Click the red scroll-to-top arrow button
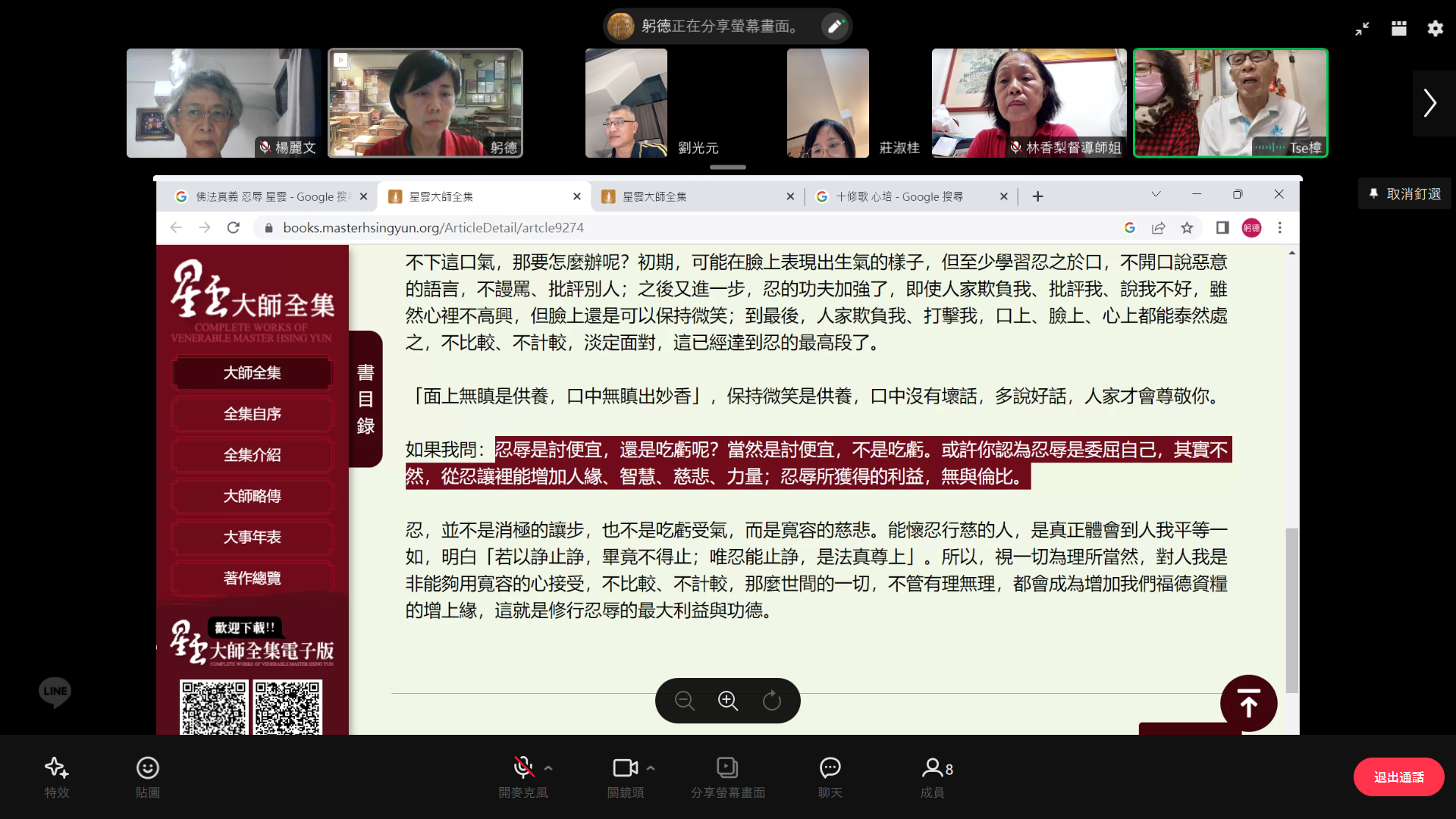The height and width of the screenshot is (819, 1456). click(x=1248, y=703)
